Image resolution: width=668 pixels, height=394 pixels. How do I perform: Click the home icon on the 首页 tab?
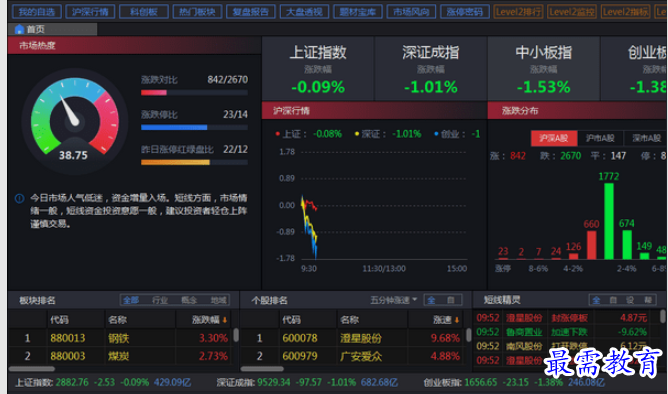coord(19,29)
